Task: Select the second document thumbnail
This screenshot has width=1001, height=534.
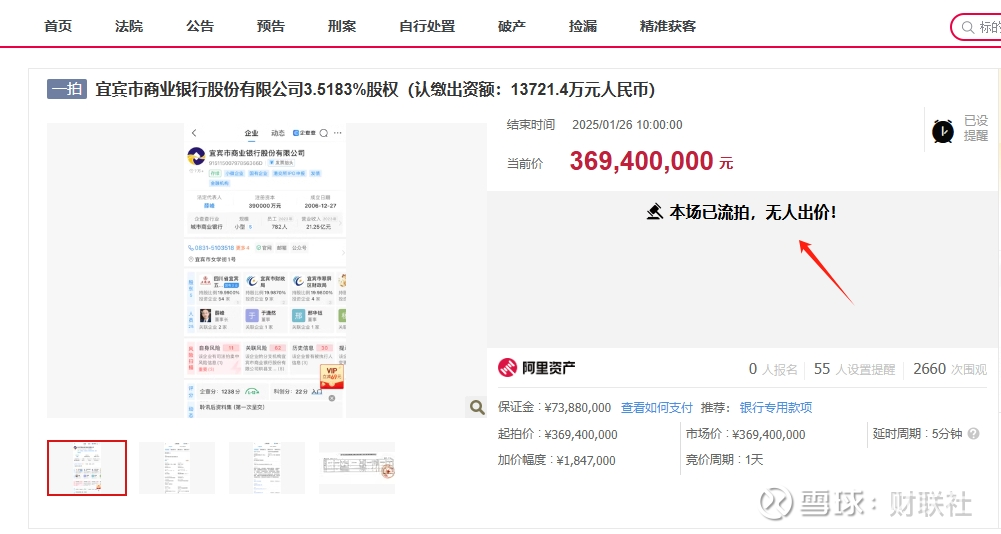Action: coord(177,468)
